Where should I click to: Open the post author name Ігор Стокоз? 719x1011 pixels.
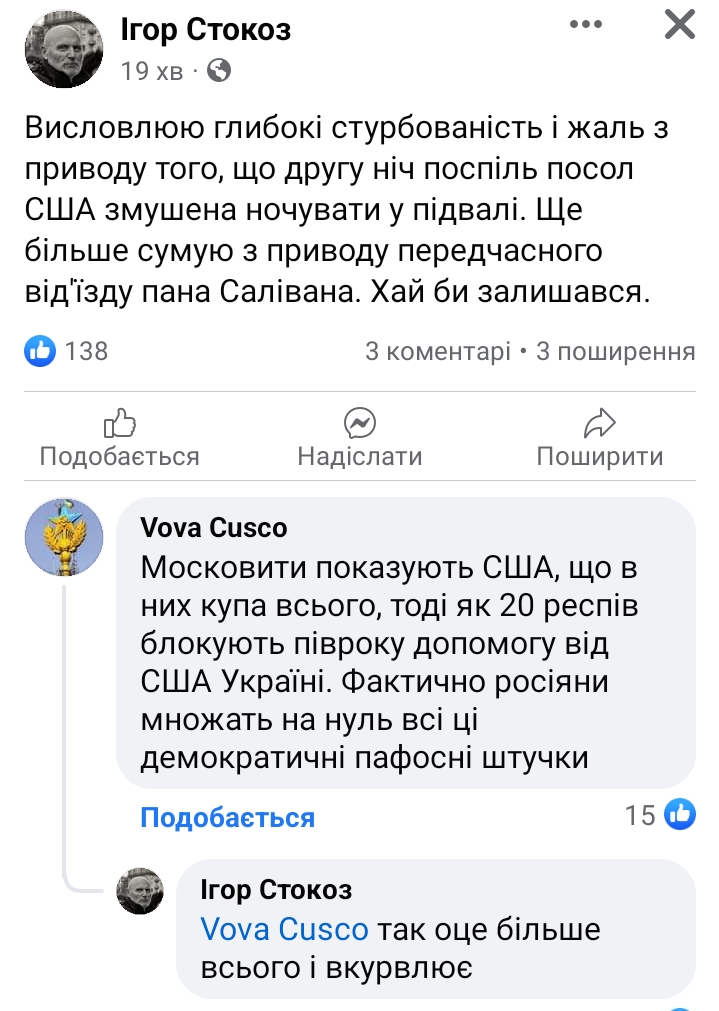[x=206, y=30]
